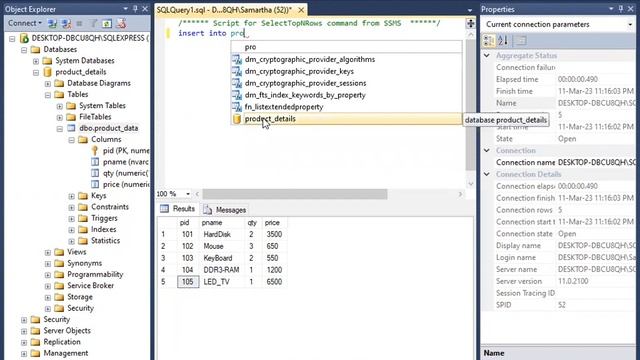The width and height of the screenshot is (640, 360).
Task: Select the Synonyms folder
Action: (x=84, y=263)
